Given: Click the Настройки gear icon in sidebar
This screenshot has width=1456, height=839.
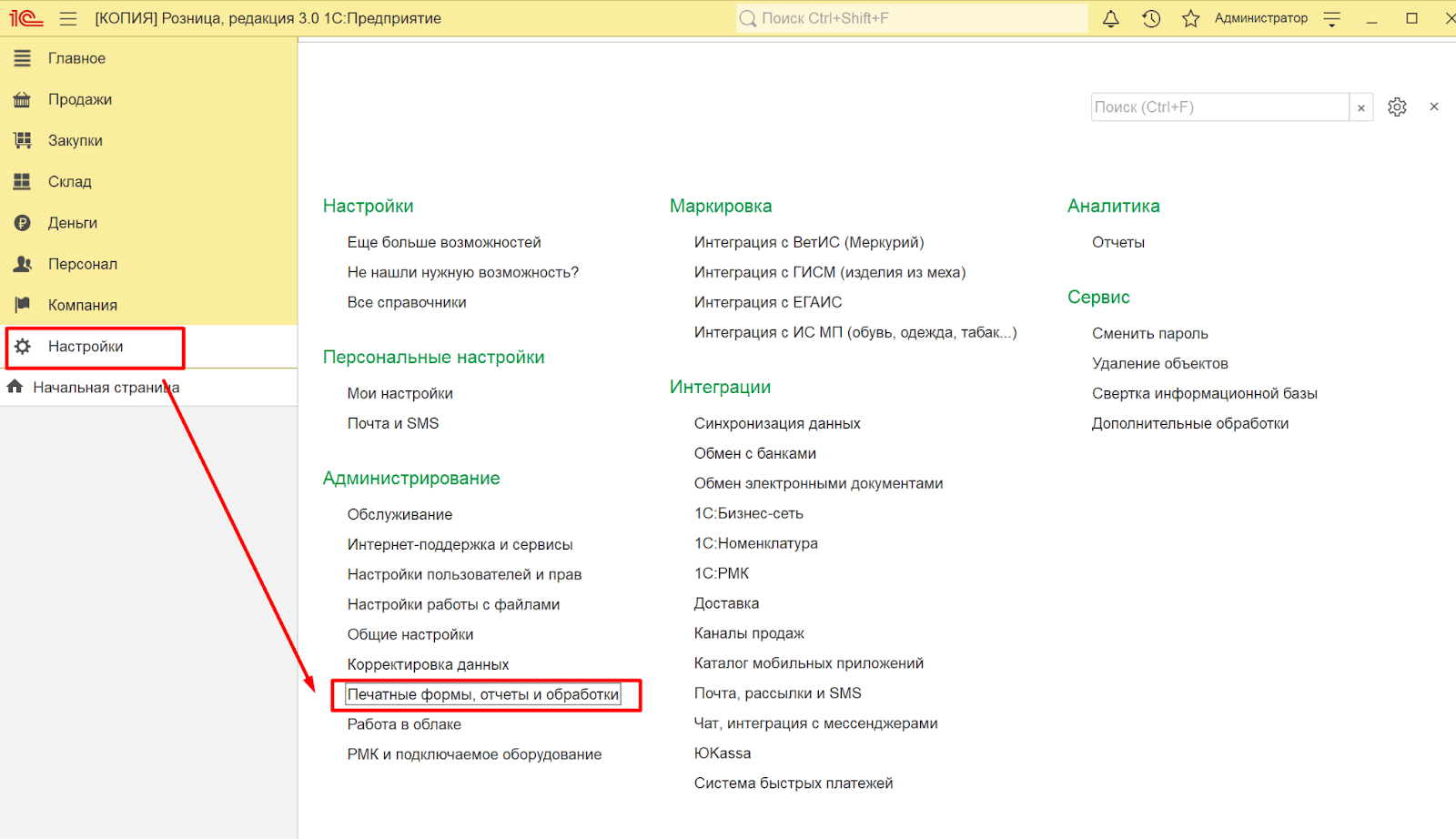Looking at the screenshot, I should 23,346.
